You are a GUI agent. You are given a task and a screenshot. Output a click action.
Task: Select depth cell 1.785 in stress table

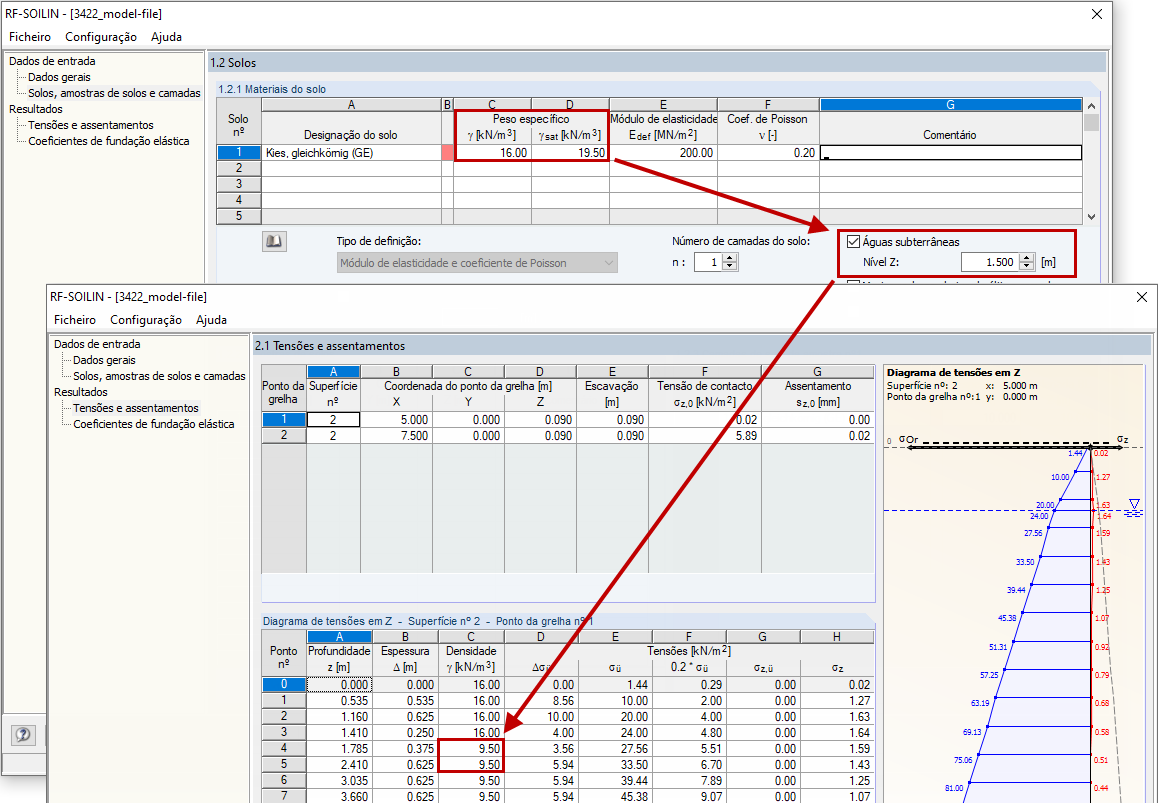click(x=339, y=748)
